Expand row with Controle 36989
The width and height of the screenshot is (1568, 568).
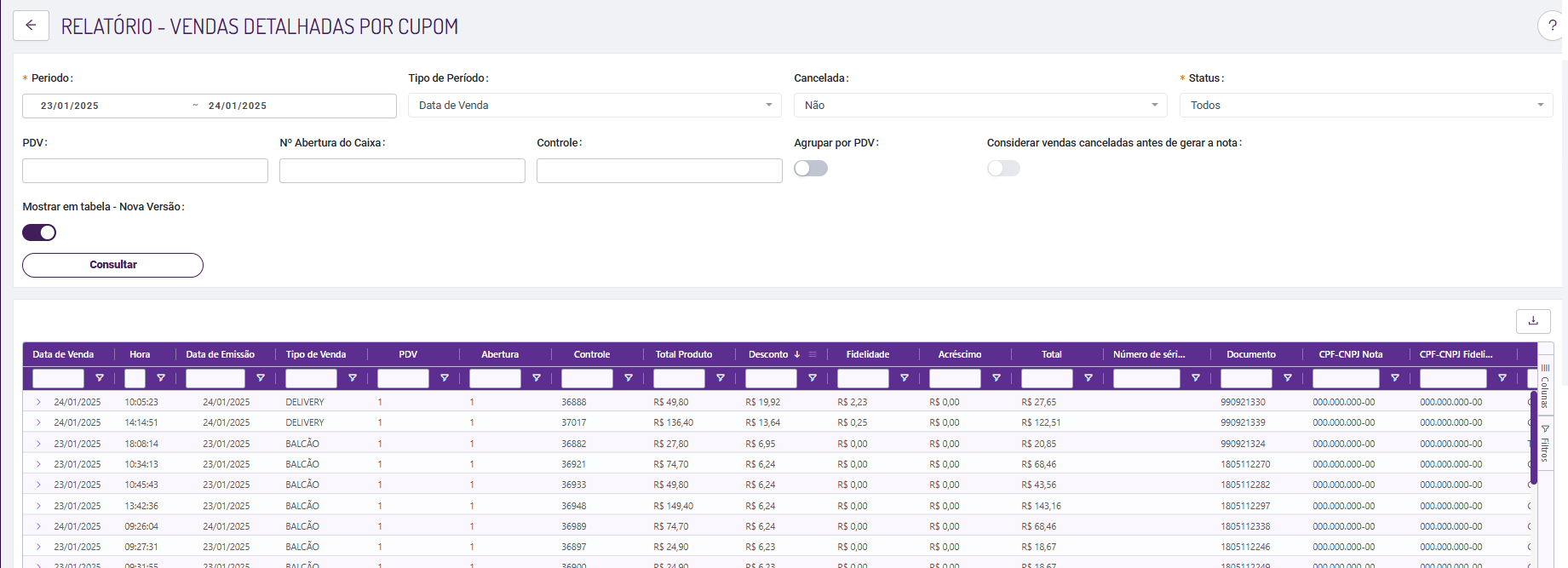(x=38, y=526)
